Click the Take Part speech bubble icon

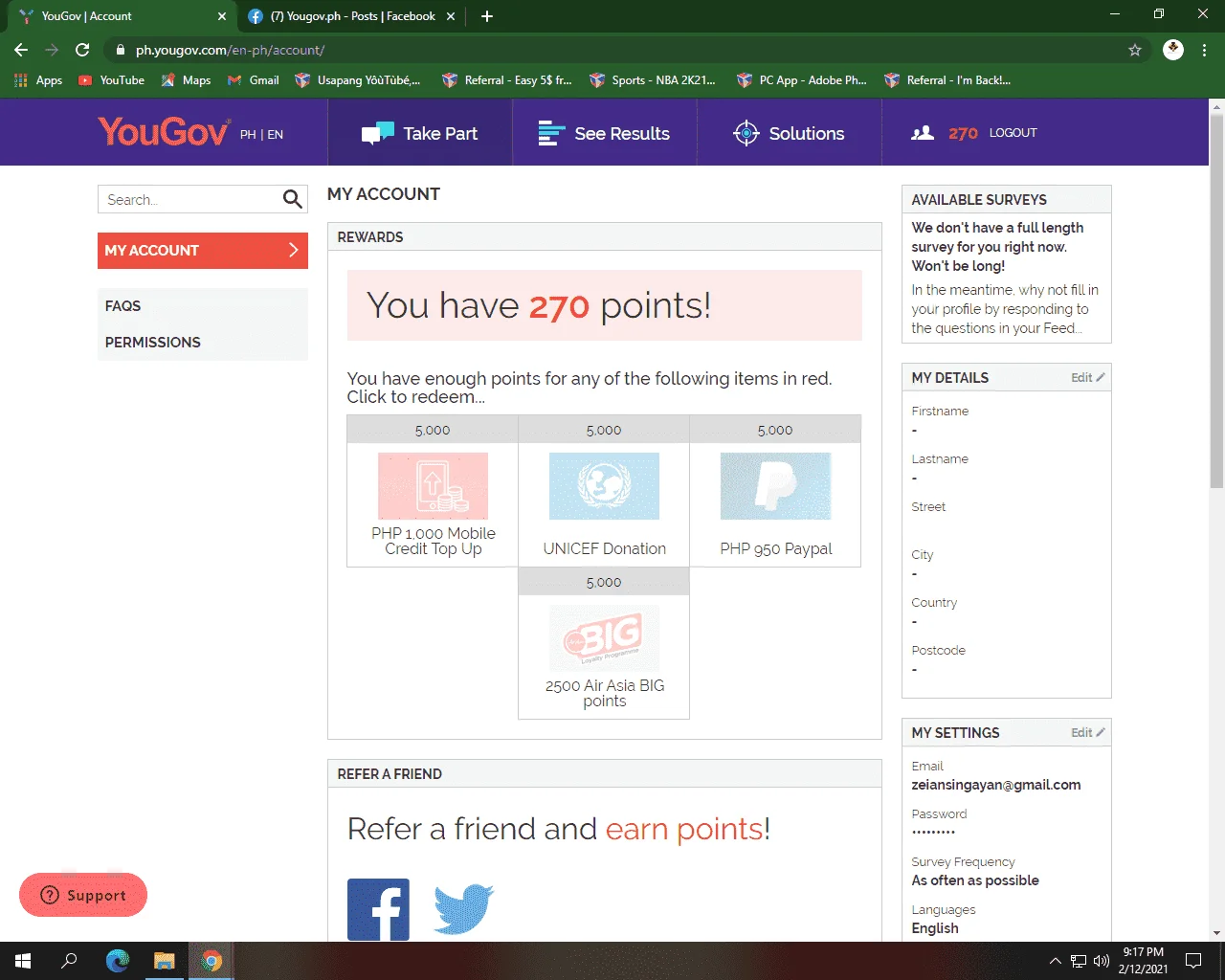click(377, 133)
